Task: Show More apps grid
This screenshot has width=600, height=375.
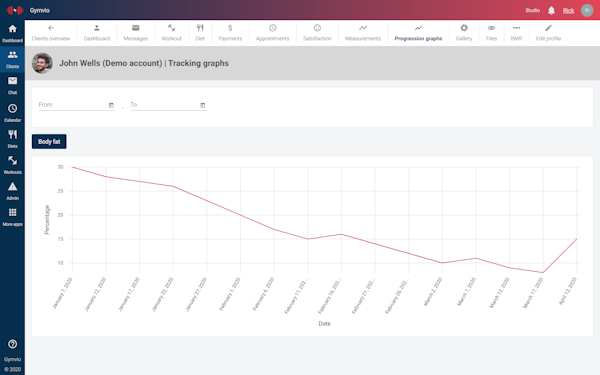Action: 12,217
